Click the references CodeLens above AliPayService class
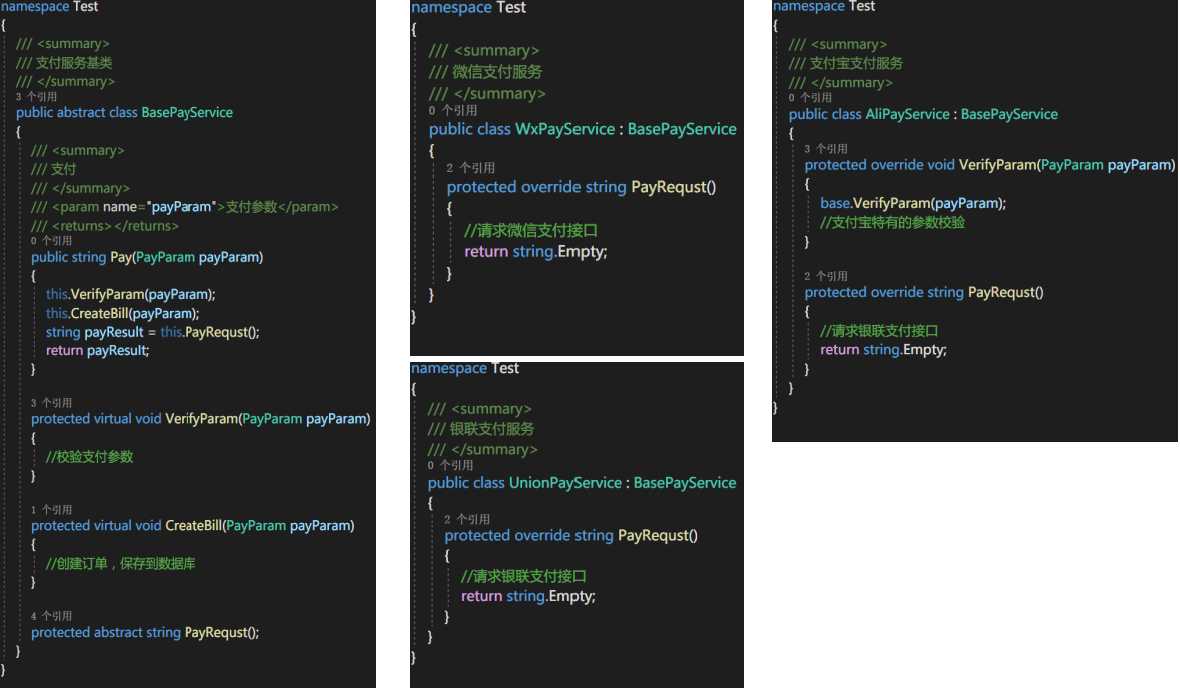The width and height of the screenshot is (1180, 690). (810, 98)
